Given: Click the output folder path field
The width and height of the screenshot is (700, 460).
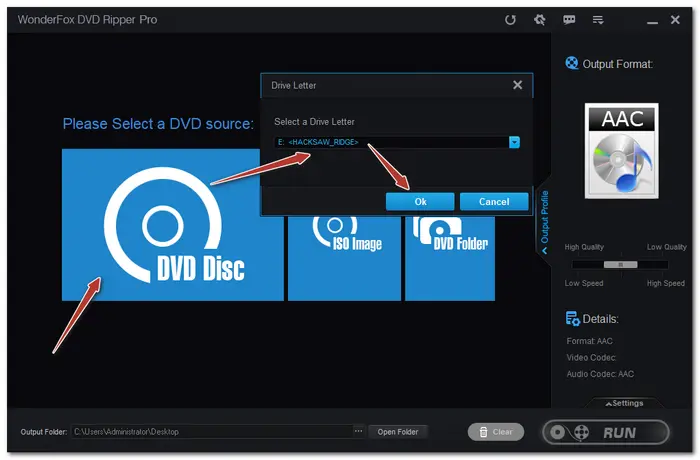Looking at the screenshot, I should pos(212,432).
